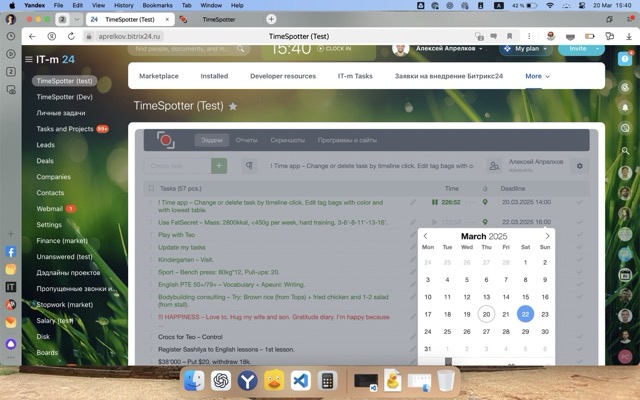This screenshot has height=400, width=640.
Task: Switch to the Отчеты tab
Action: [x=246, y=140]
